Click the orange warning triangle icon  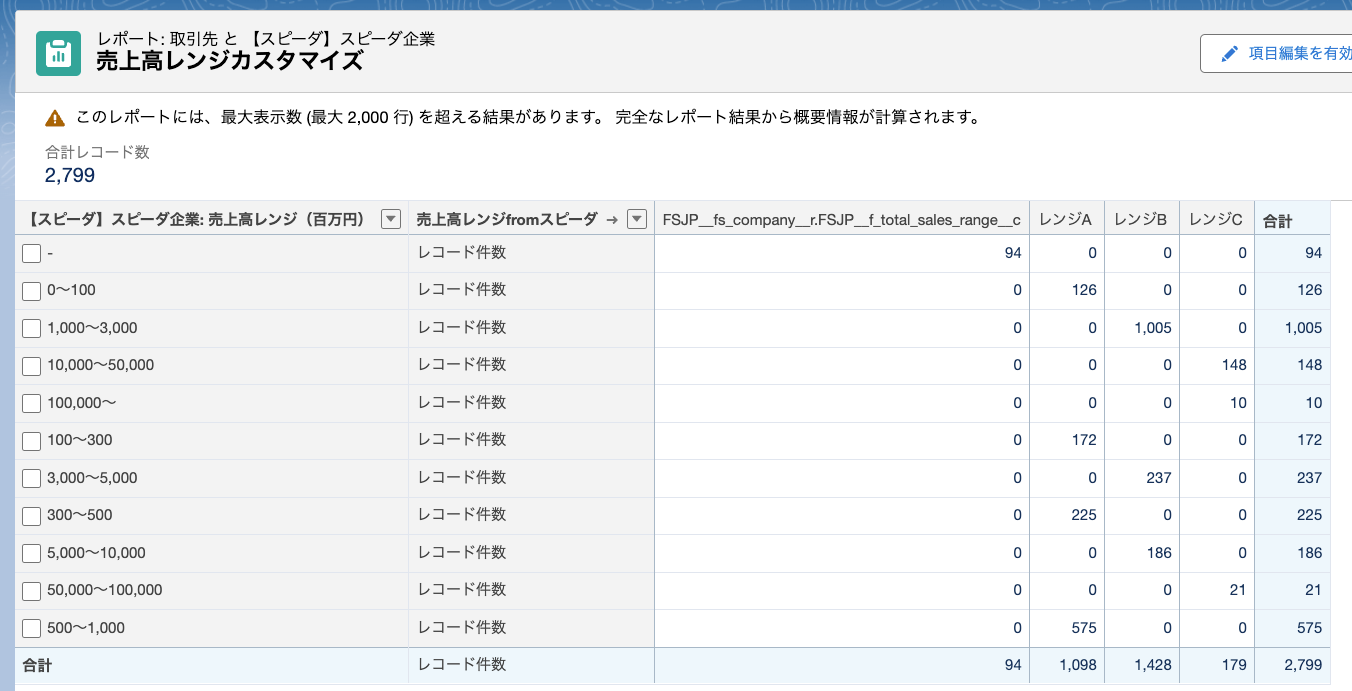(x=55, y=118)
